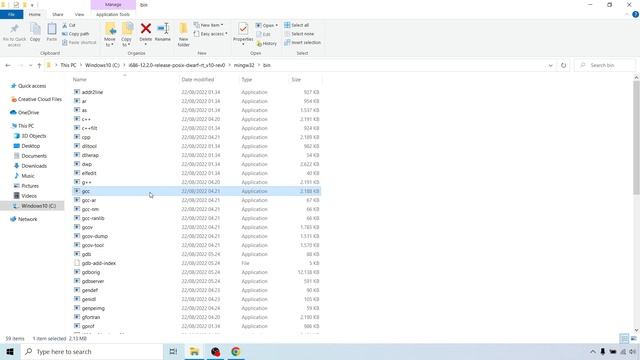
Task: Expand the Open button dropdown arrow
Action: click(276, 25)
